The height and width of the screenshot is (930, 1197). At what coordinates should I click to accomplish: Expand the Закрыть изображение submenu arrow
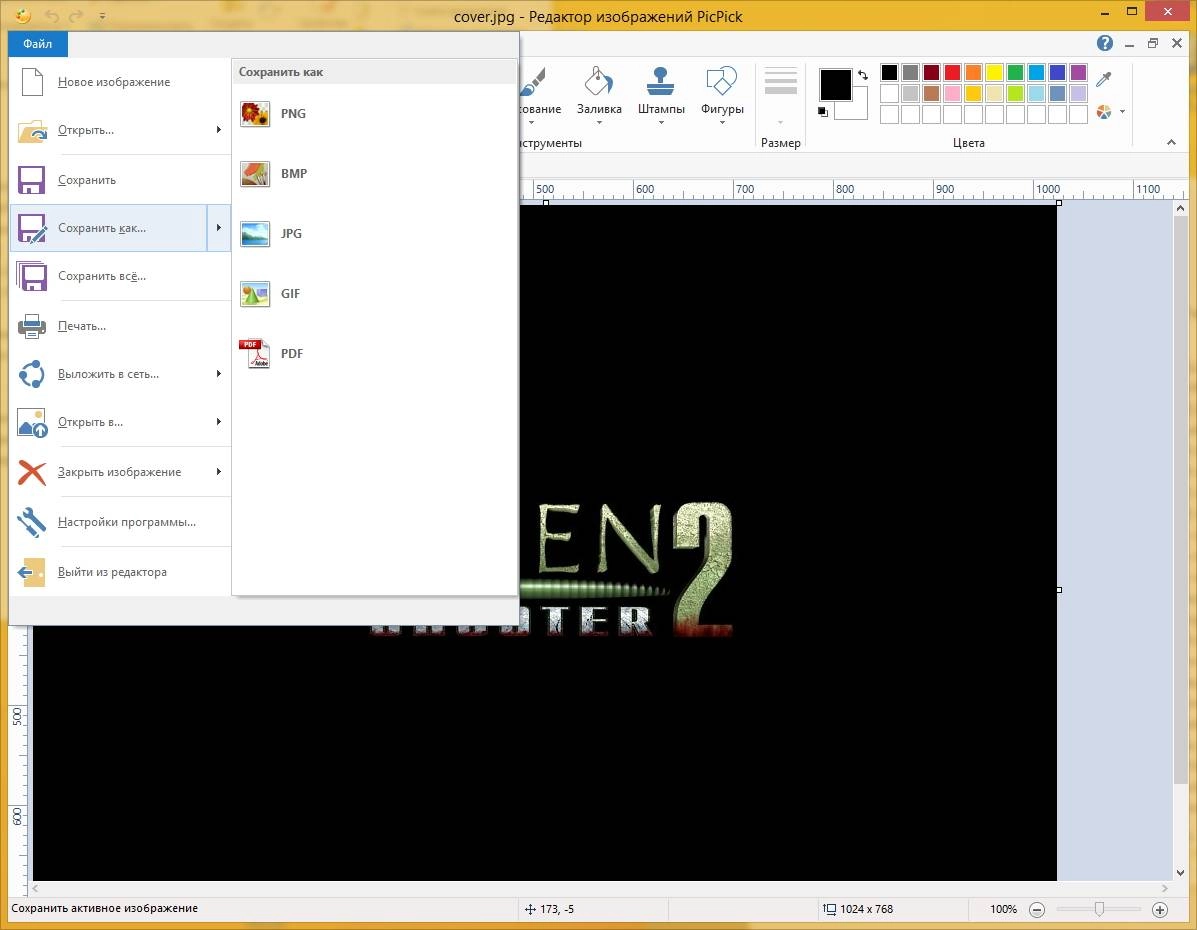point(219,471)
